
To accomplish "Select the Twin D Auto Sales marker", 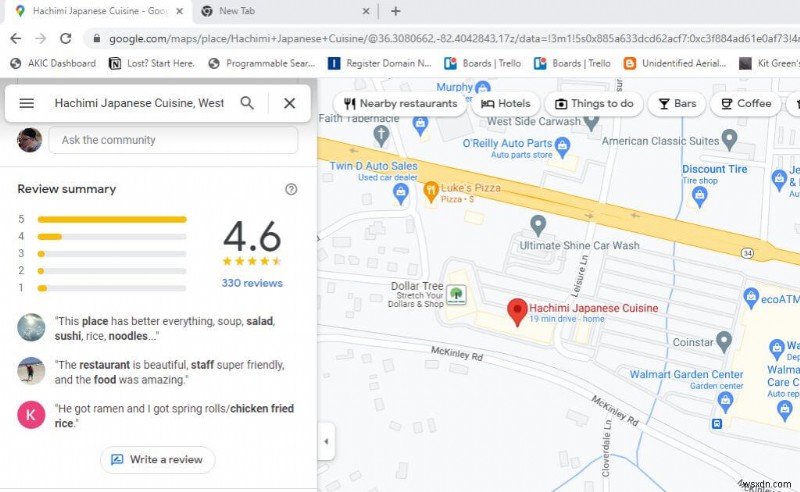I will [401, 194].
